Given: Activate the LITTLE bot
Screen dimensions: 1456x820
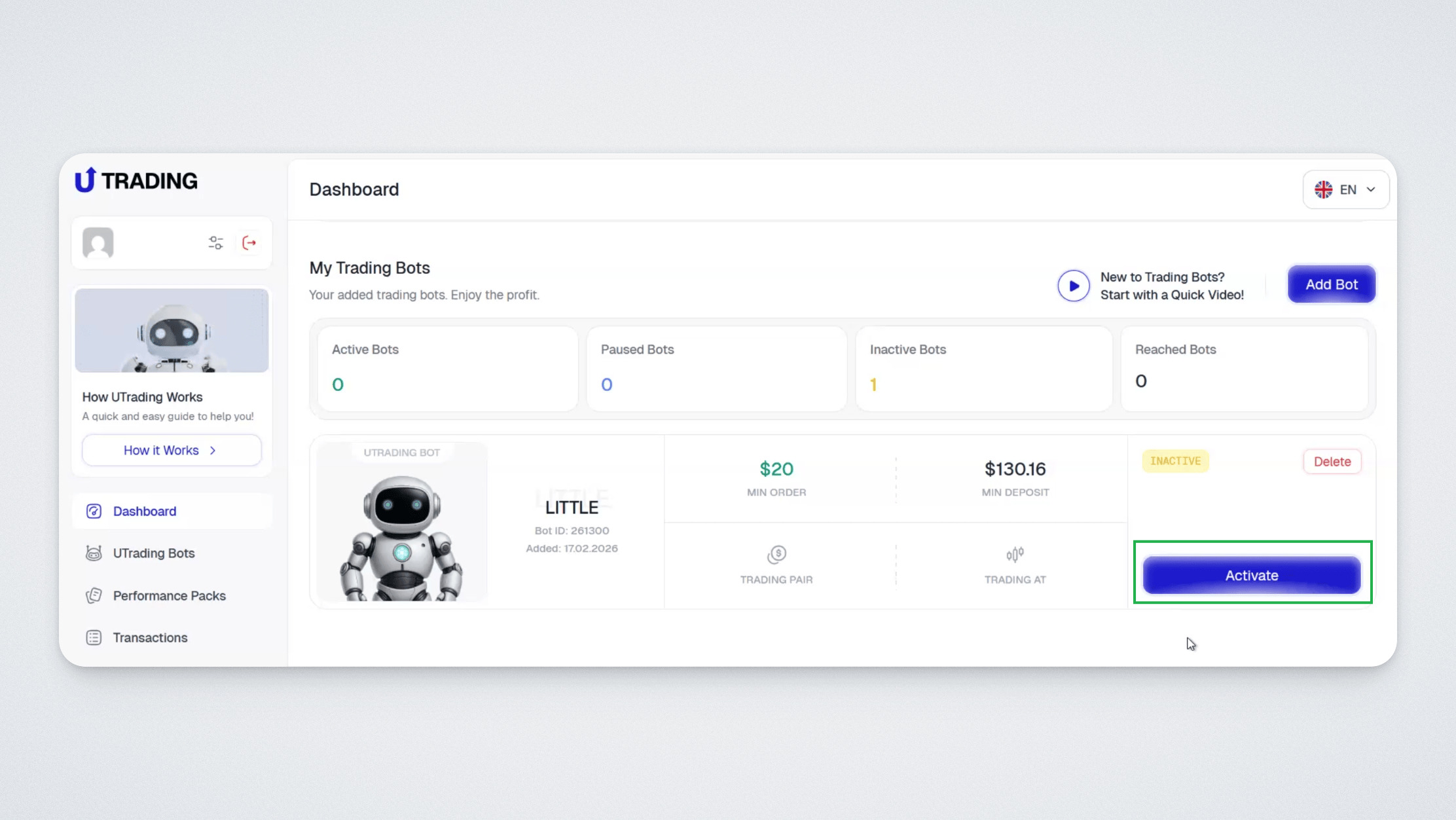Looking at the screenshot, I should click(x=1251, y=575).
